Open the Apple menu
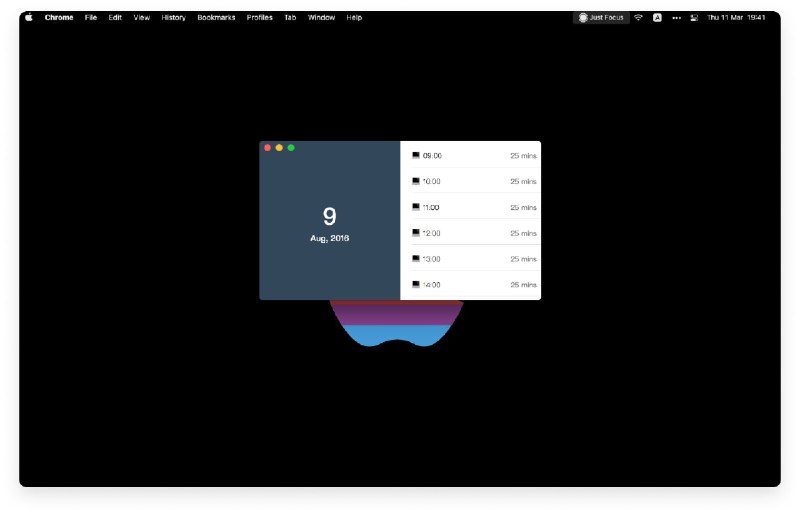 [x=28, y=17]
